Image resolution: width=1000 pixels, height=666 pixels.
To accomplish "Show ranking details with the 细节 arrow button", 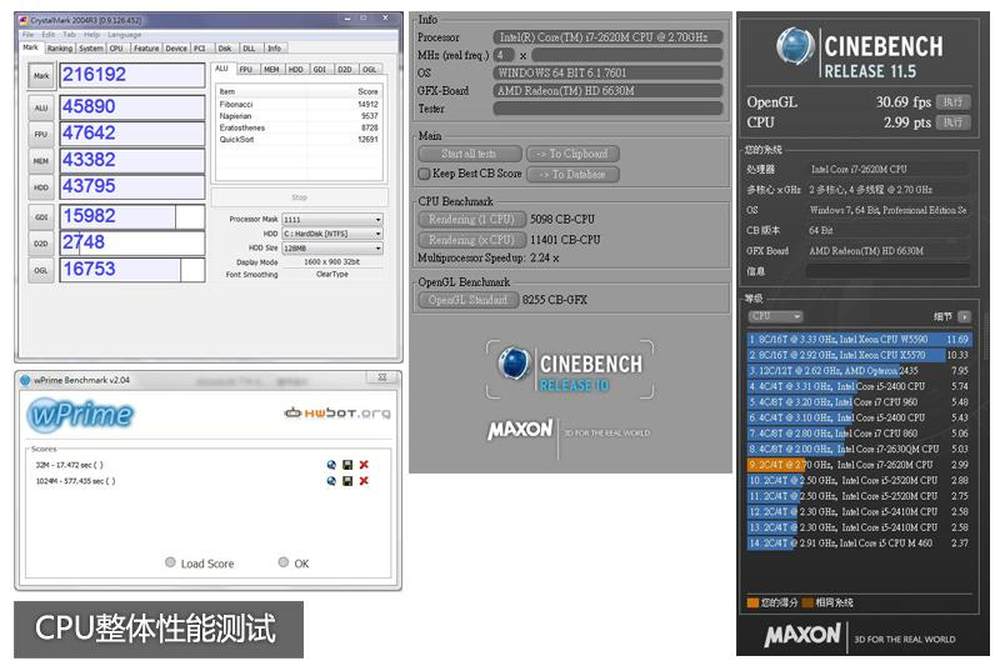I will click(x=964, y=316).
